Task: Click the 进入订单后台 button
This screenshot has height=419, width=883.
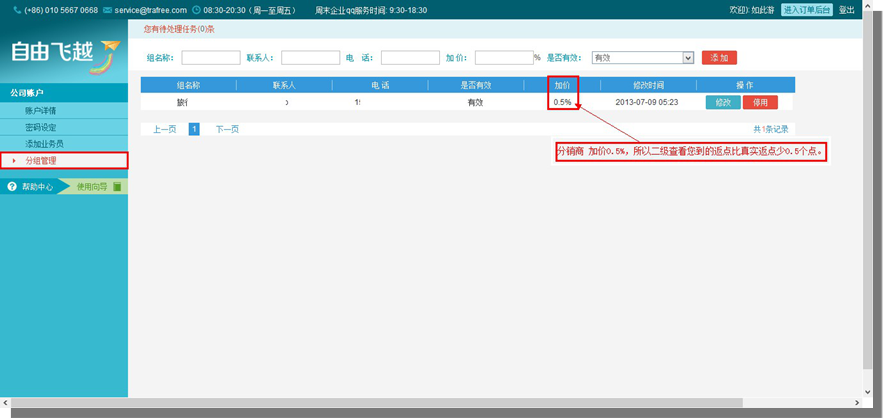Action: click(807, 9)
